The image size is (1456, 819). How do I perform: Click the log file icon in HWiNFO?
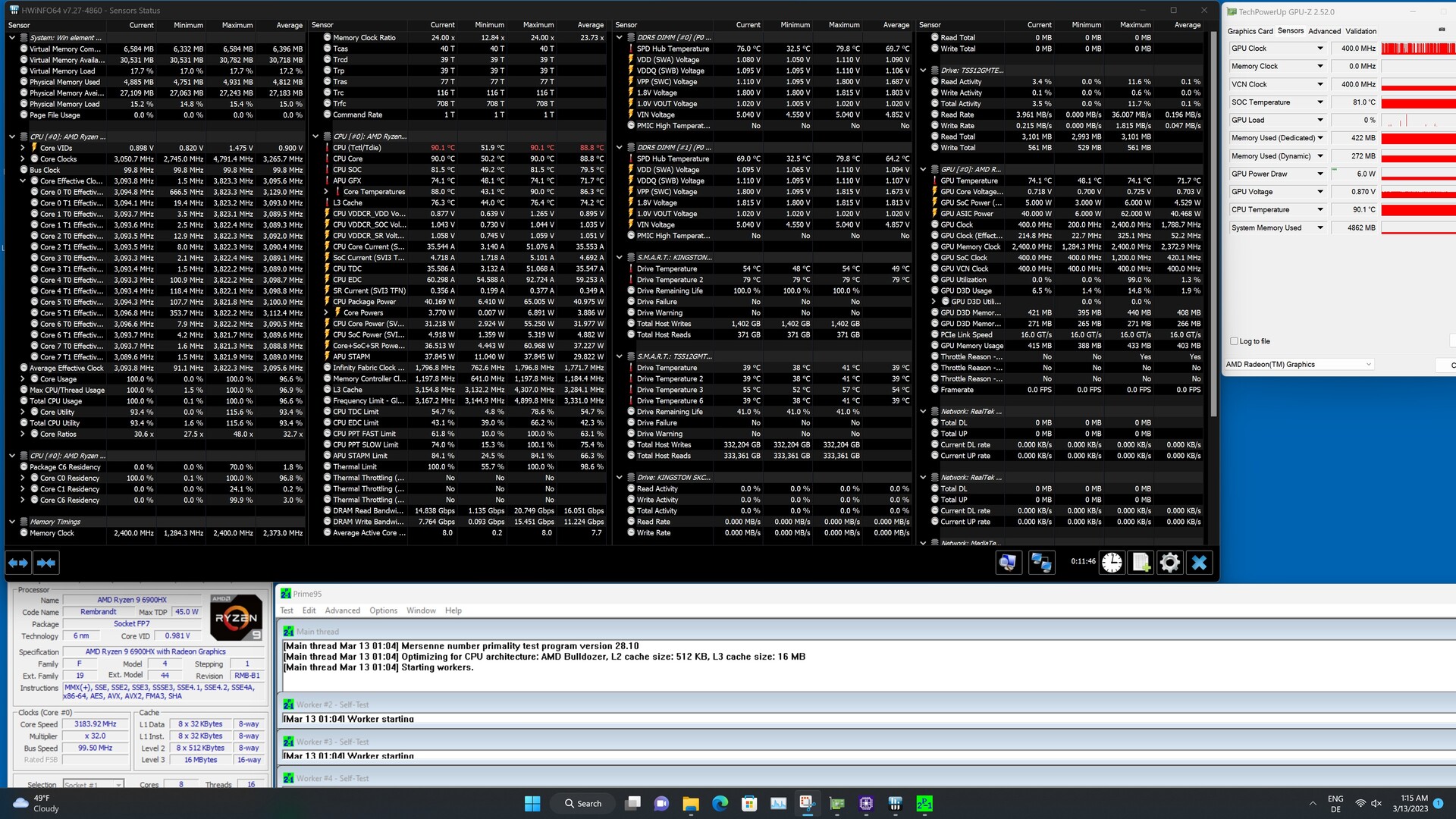tap(1141, 563)
